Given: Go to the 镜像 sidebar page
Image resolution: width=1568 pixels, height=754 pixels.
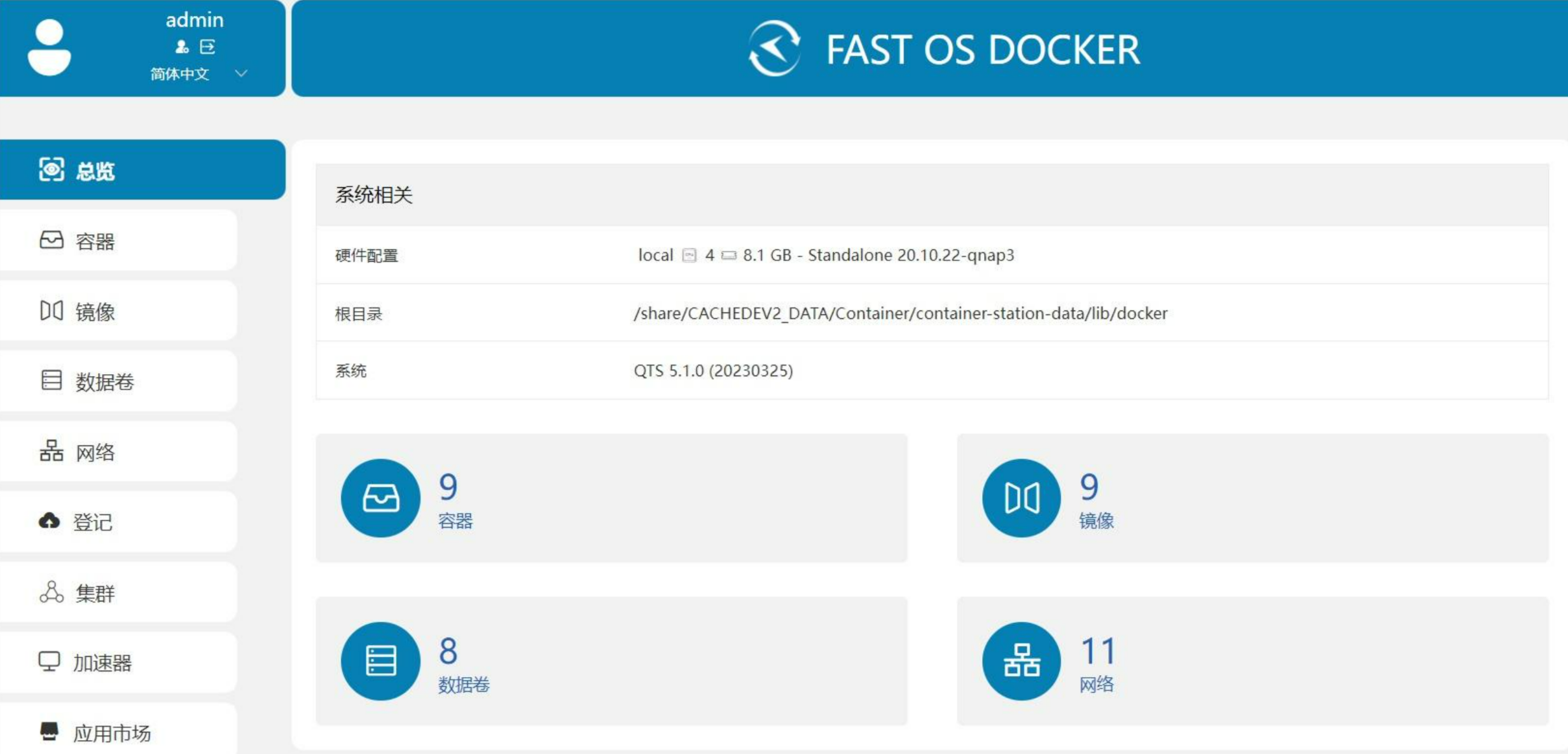Looking at the screenshot, I should [x=118, y=311].
